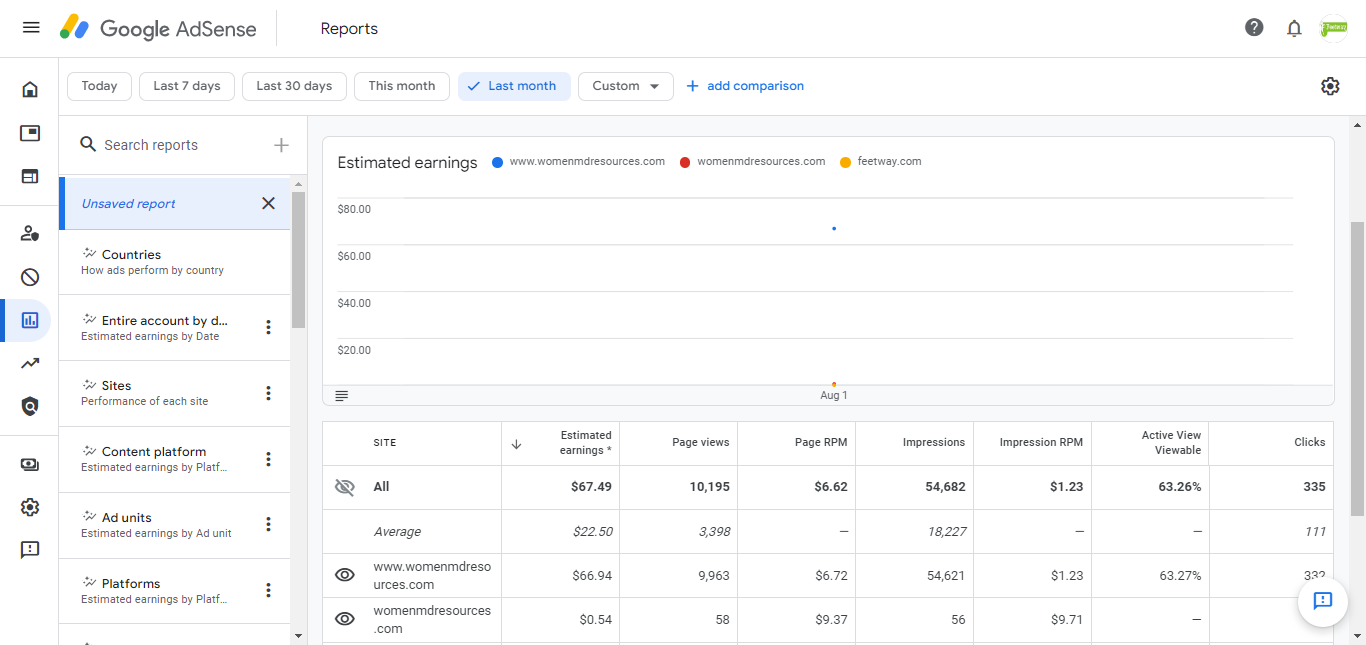Open report settings gear at top right
The height and width of the screenshot is (645, 1366).
click(1330, 86)
